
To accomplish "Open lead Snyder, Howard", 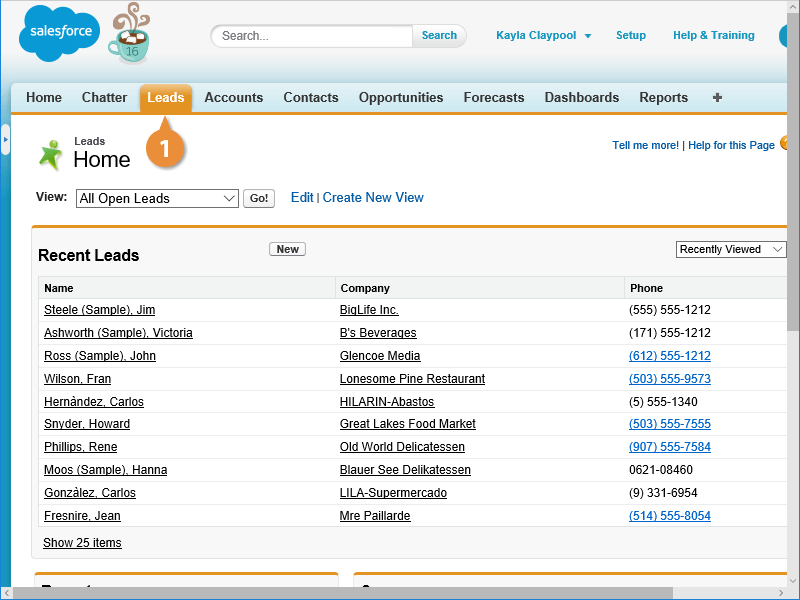I will 87,424.
